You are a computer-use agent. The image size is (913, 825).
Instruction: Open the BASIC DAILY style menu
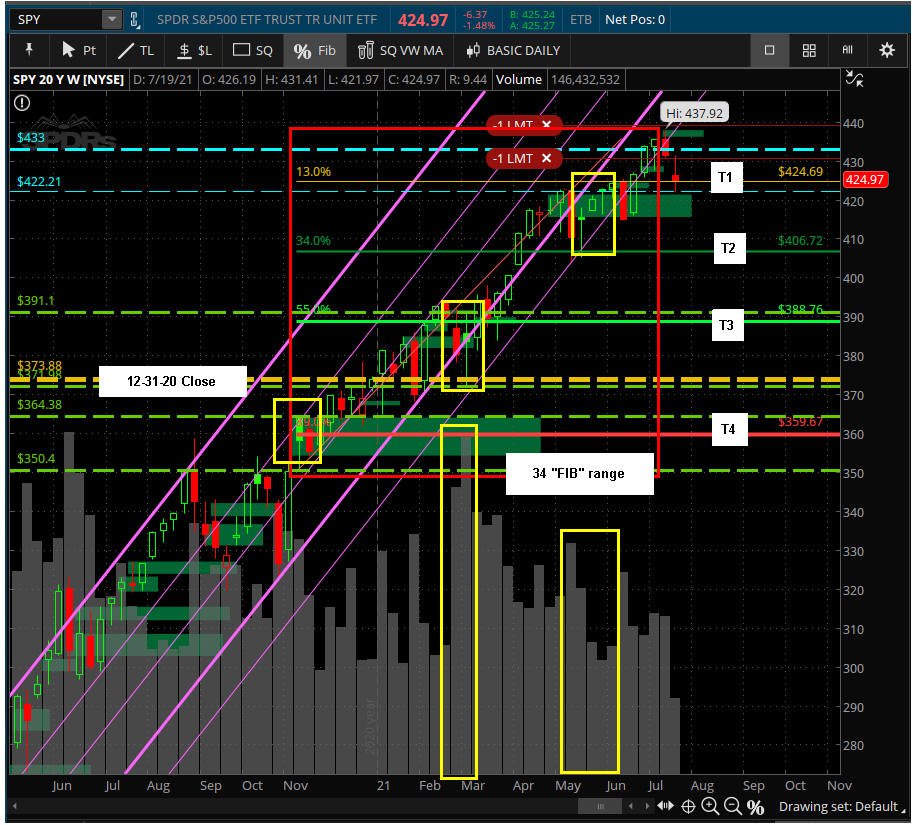tap(513, 51)
